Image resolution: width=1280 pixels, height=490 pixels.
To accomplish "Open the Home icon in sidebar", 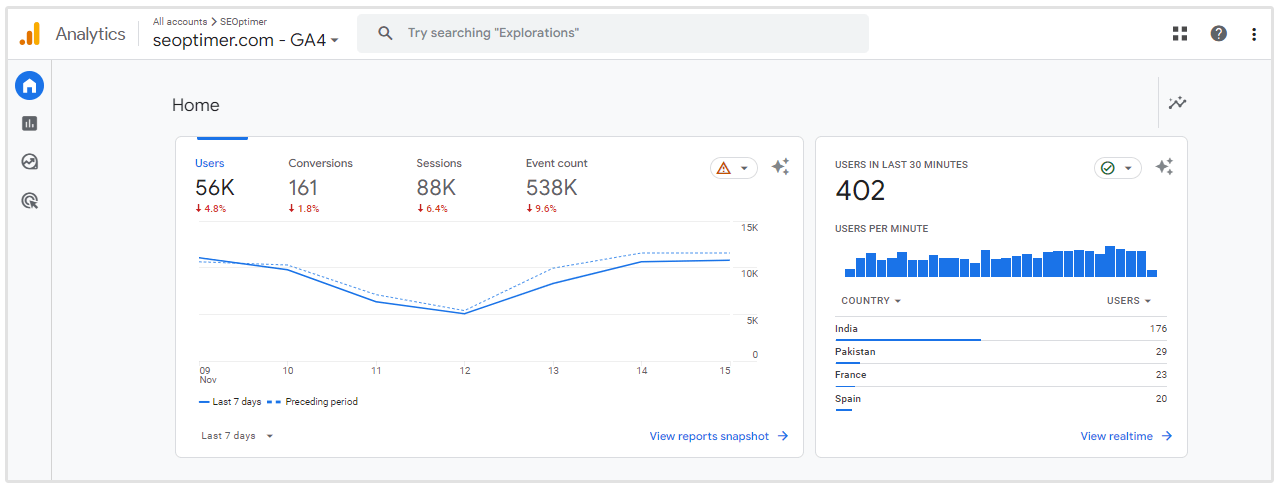I will [29, 86].
